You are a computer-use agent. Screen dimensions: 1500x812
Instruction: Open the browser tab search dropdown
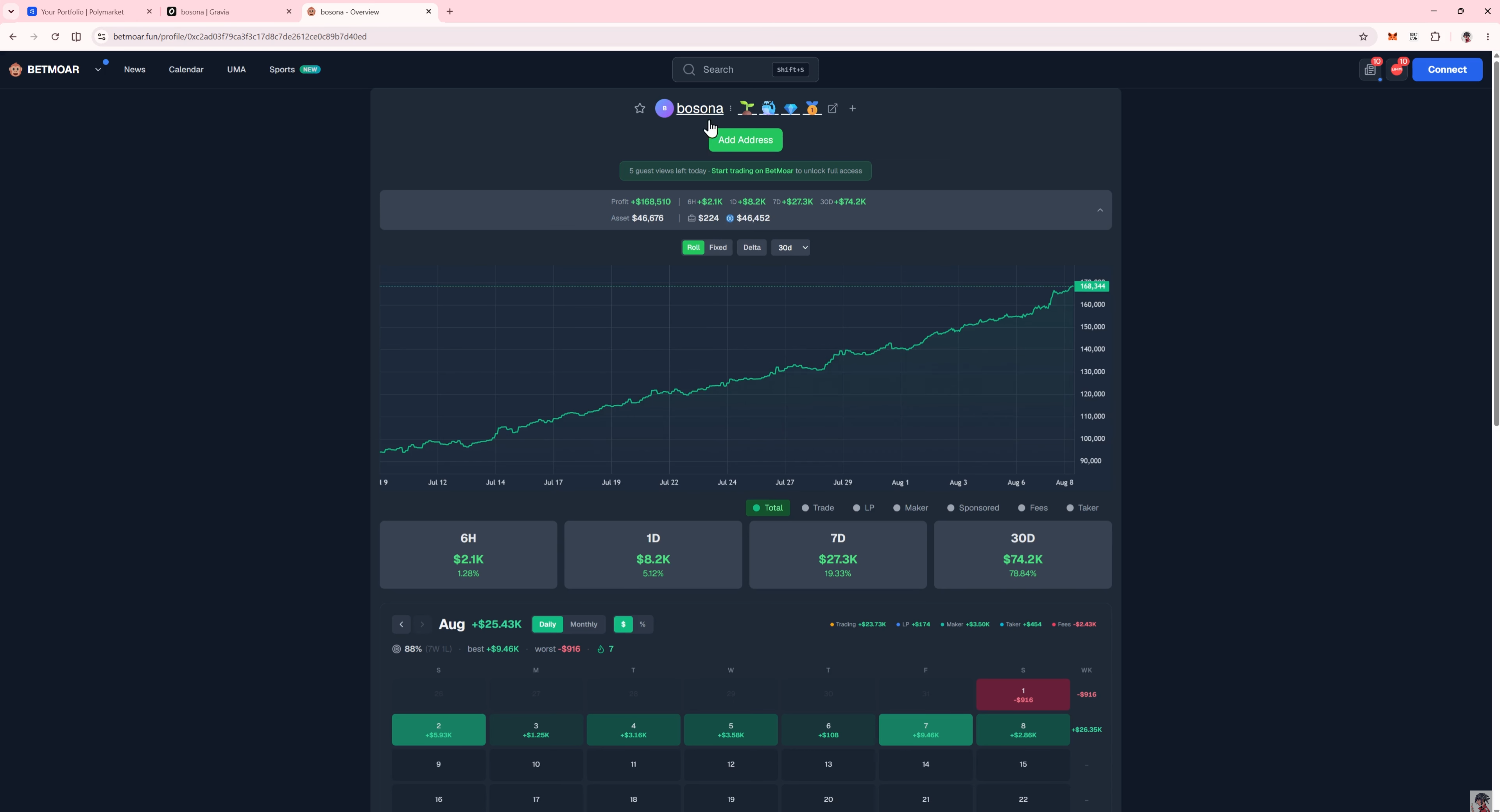[x=11, y=12]
